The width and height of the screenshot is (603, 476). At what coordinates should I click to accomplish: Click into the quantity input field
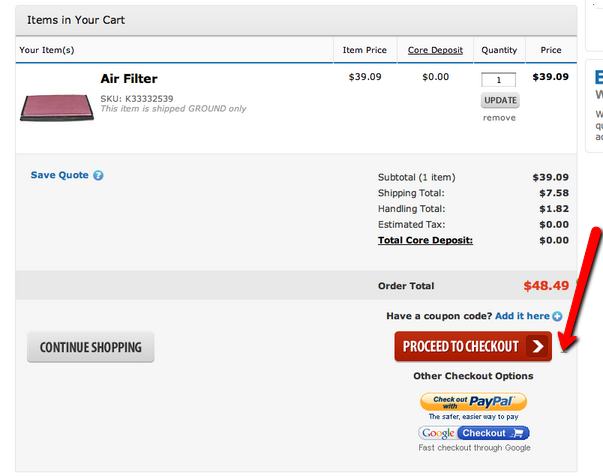coord(499,80)
